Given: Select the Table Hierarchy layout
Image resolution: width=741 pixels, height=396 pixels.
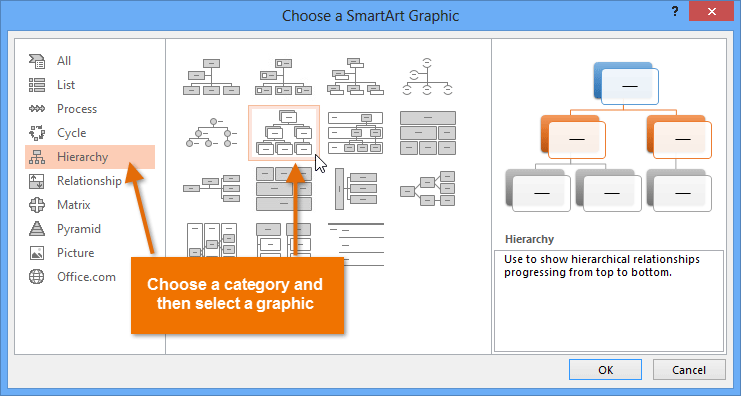Looking at the screenshot, I should pyautogui.click(x=428, y=133).
